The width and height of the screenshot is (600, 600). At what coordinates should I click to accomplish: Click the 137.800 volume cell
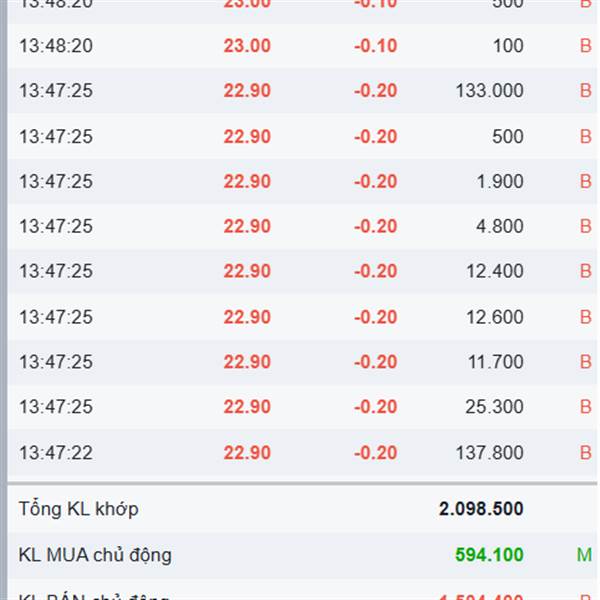pos(489,453)
